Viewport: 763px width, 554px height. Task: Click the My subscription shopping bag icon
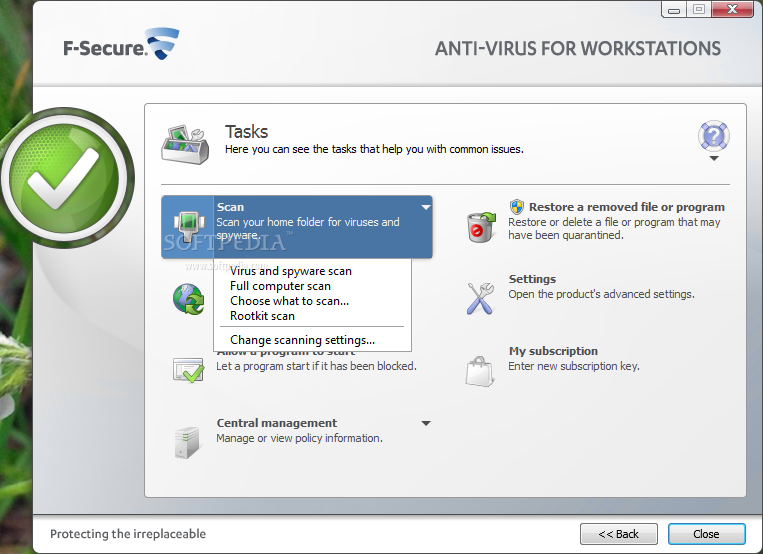(480, 371)
